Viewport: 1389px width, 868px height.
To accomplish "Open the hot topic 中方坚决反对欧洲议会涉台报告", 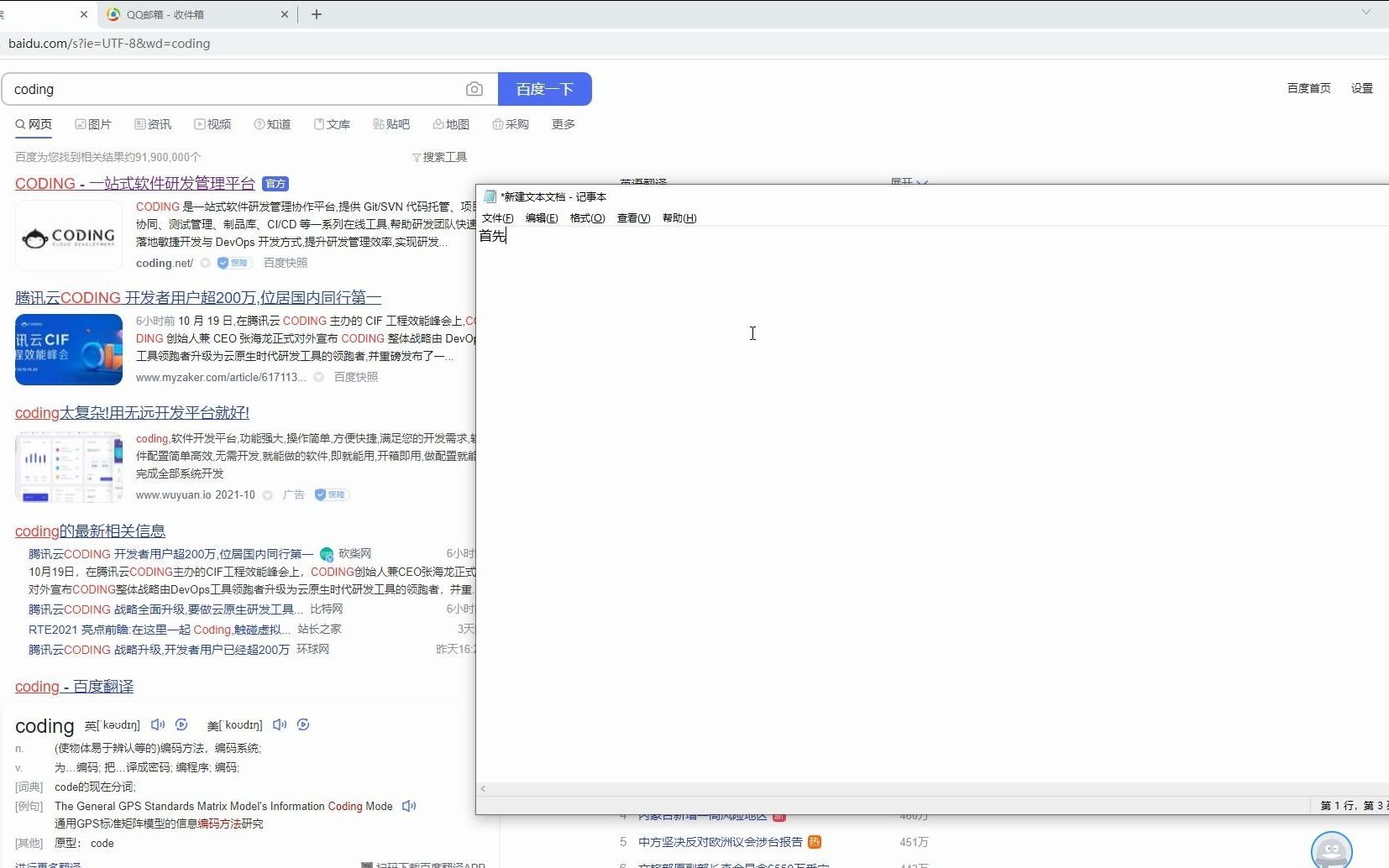I will pyautogui.click(x=720, y=842).
